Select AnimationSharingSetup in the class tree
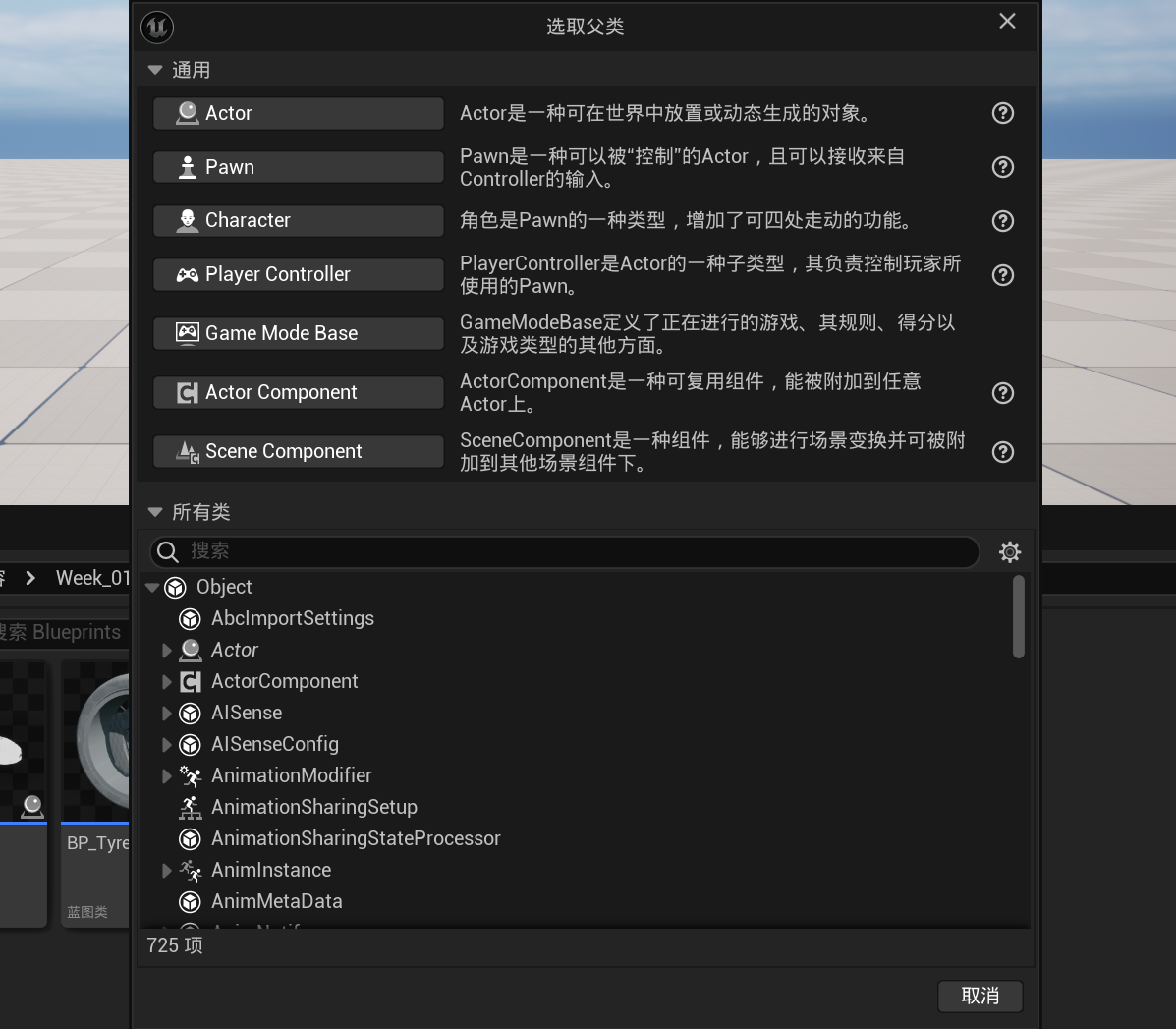Screen dimensions: 1176x1029 click(314, 808)
